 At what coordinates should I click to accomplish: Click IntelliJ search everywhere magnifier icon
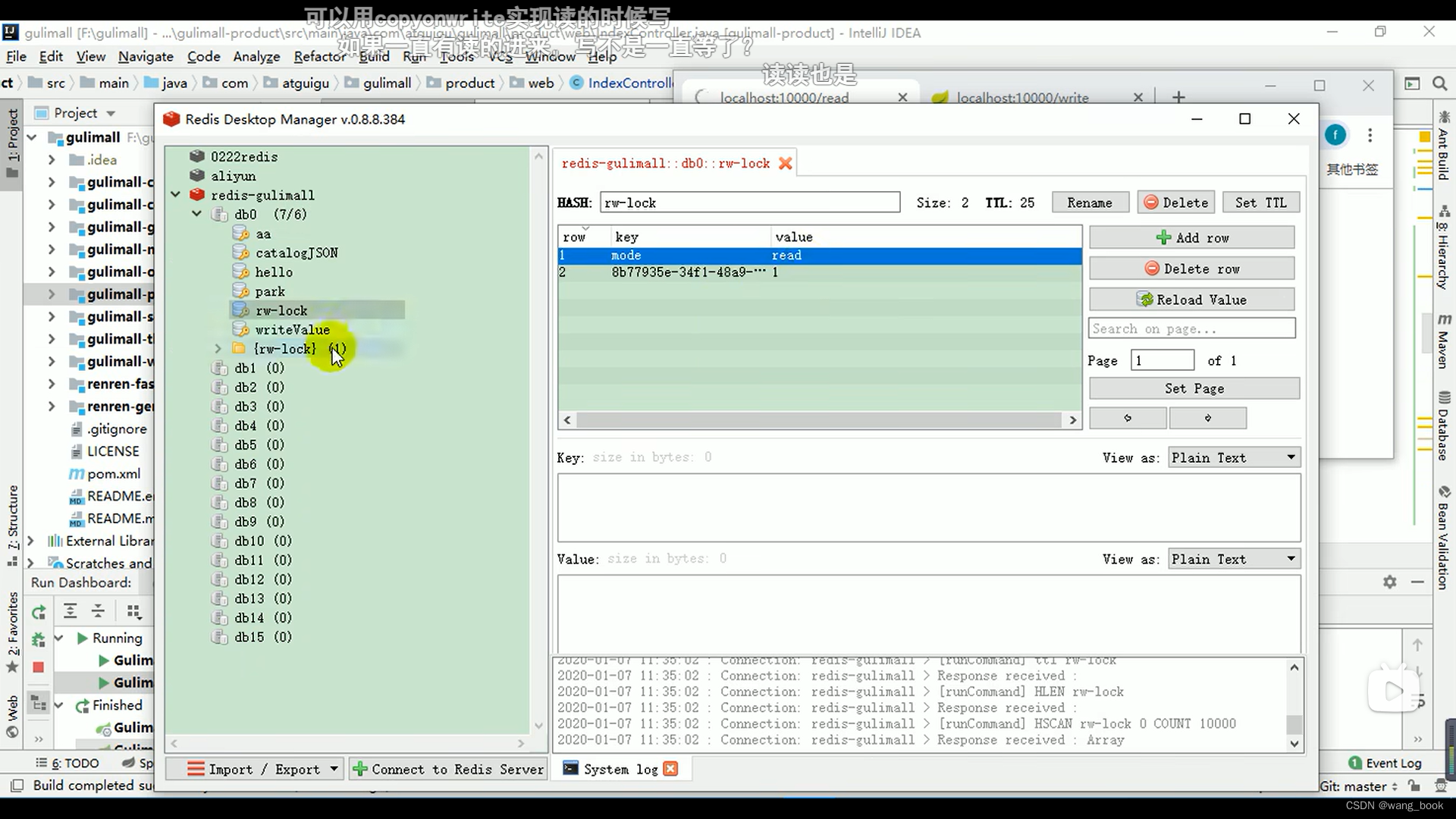pyautogui.click(x=1439, y=83)
